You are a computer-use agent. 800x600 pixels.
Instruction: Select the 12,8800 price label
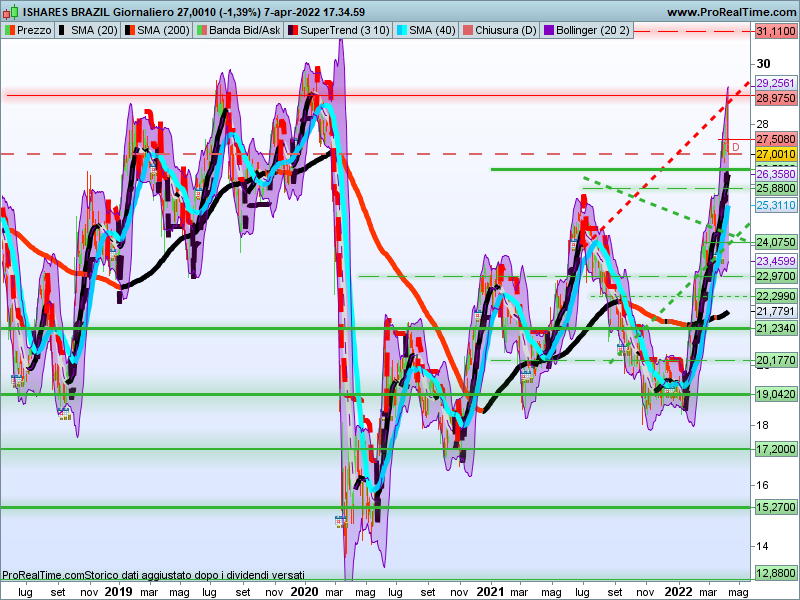776,573
